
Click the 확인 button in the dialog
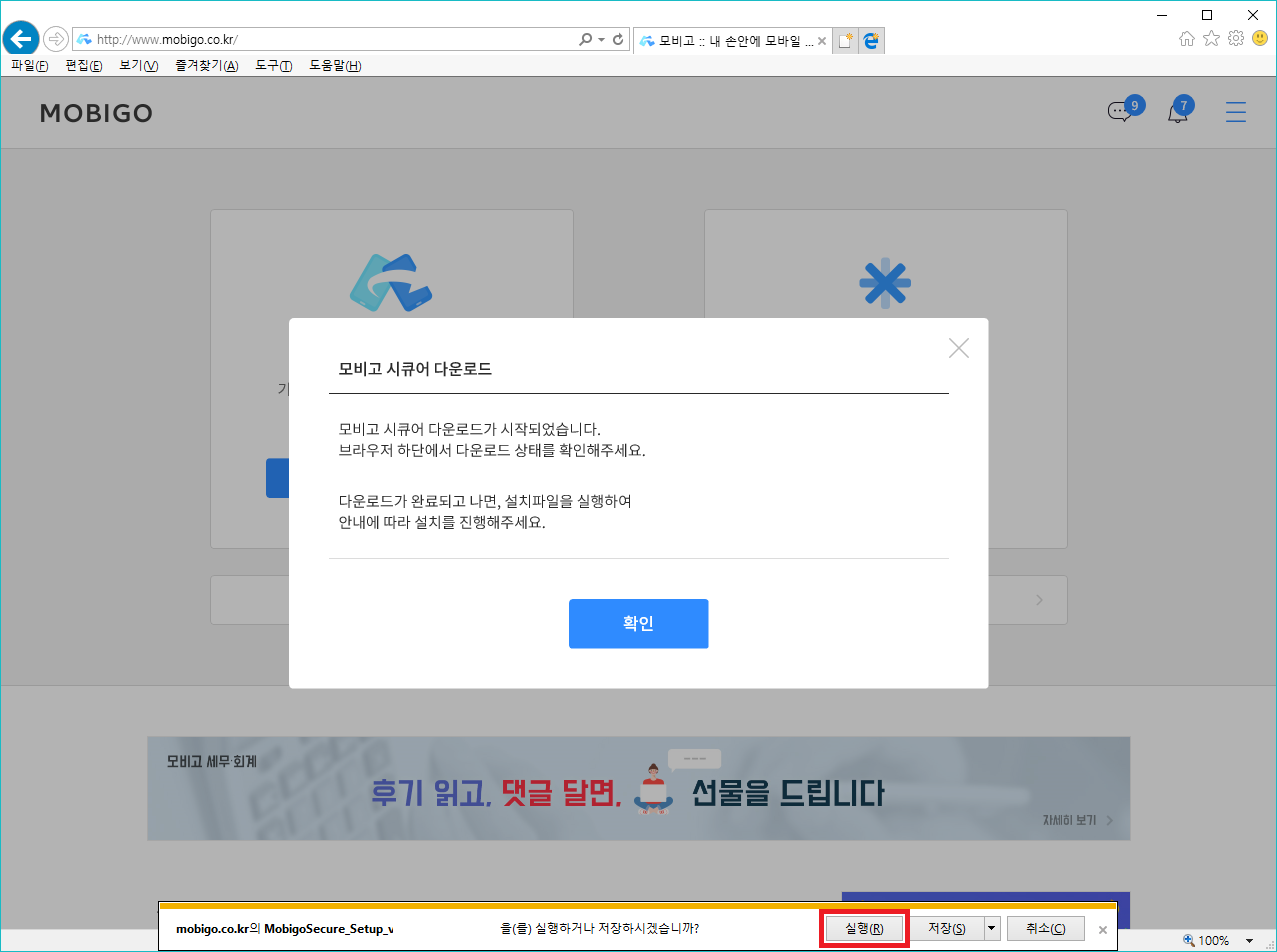(638, 623)
